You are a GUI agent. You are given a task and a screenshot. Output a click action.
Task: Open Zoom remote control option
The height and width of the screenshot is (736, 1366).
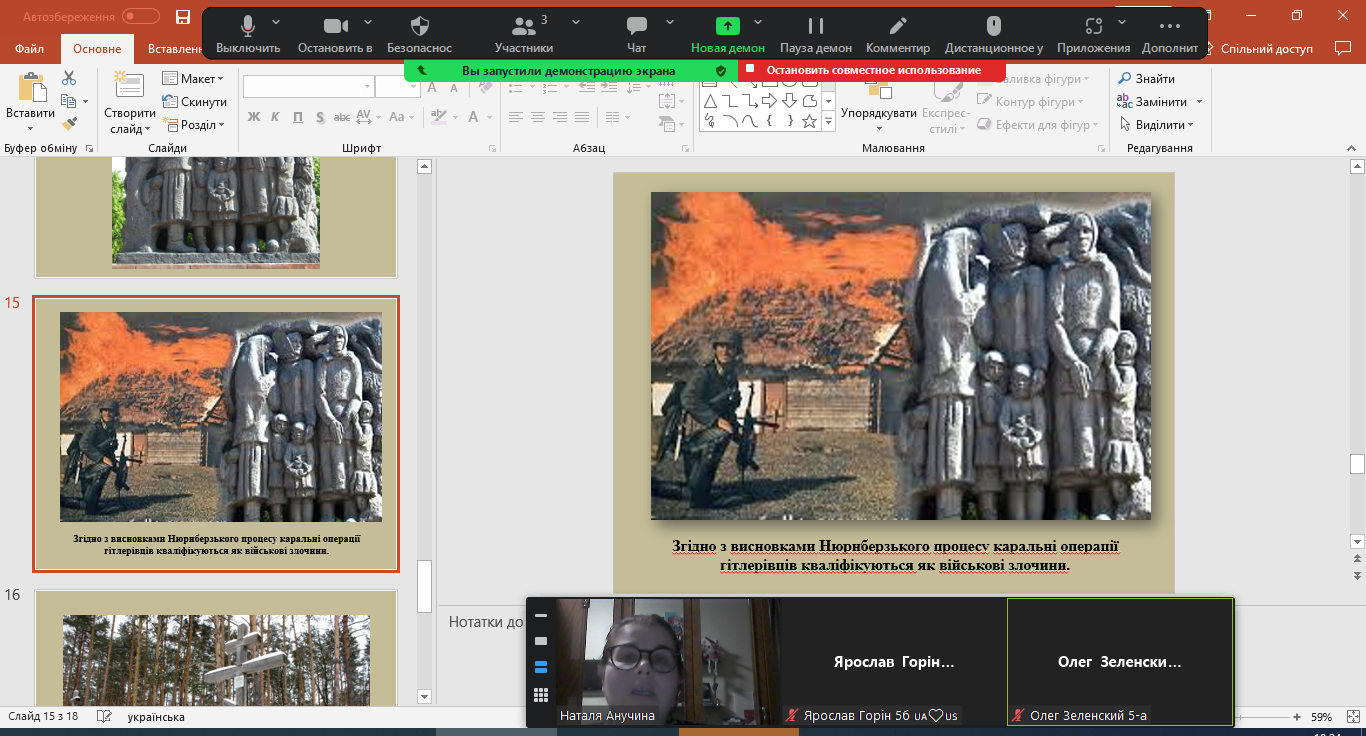coord(994,32)
